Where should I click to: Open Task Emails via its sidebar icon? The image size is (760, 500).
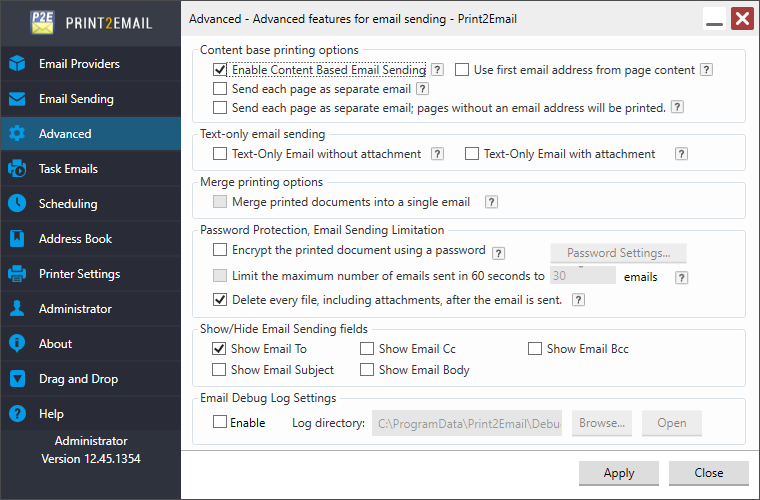pyautogui.click(x=17, y=169)
